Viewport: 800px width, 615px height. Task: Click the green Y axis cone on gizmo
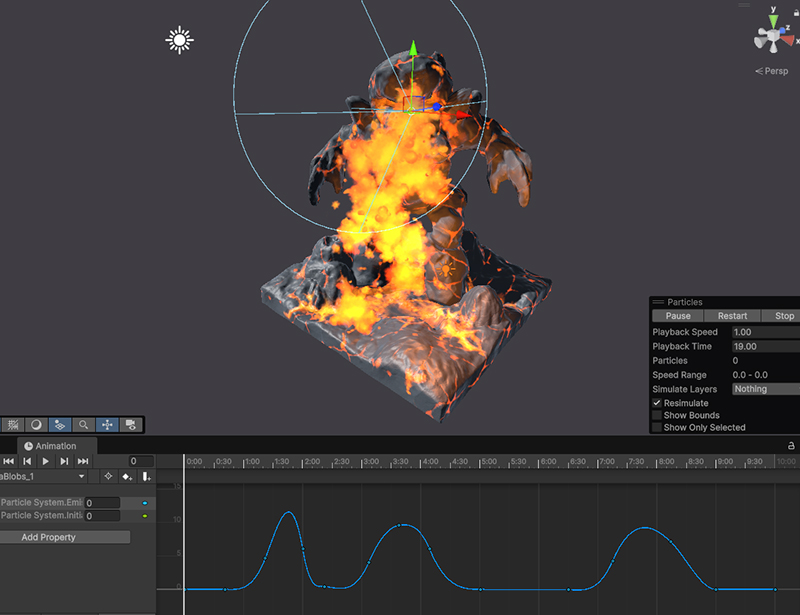click(x=772, y=19)
